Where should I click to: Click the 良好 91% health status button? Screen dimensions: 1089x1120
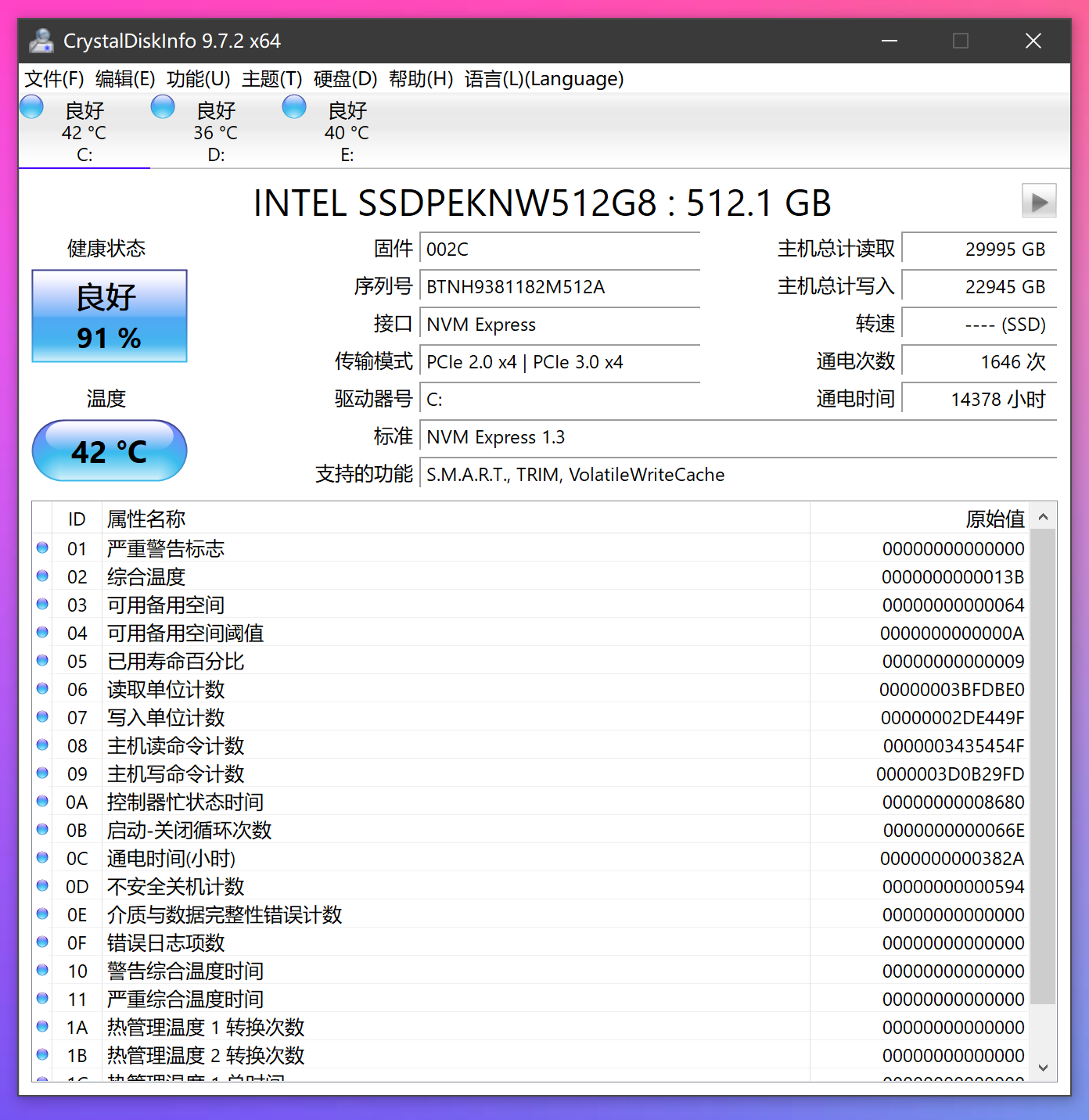pos(109,316)
